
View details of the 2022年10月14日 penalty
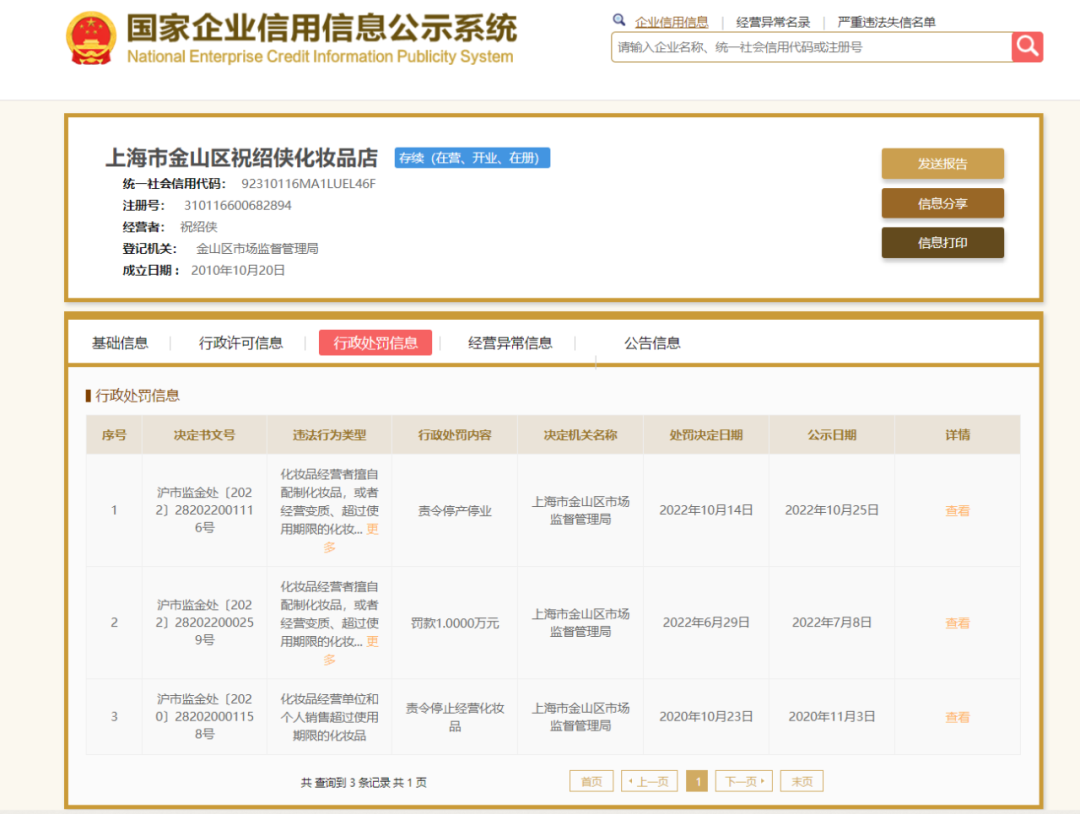click(x=957, y=511)
